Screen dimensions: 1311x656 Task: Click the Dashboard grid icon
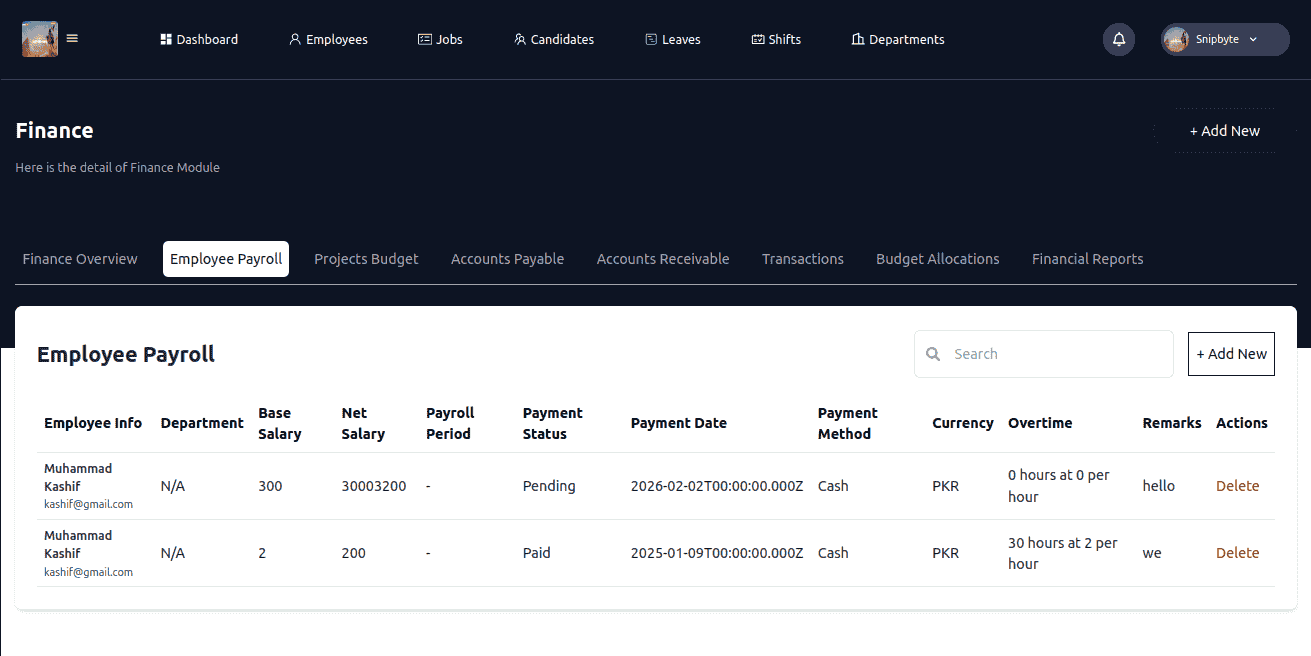166,40
